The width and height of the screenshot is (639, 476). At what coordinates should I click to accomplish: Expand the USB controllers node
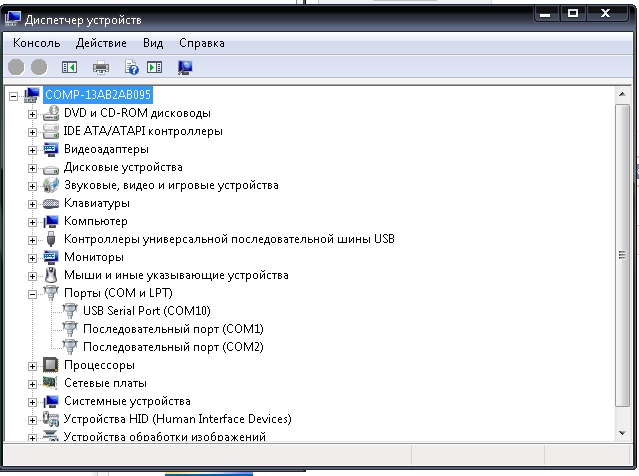32,240
